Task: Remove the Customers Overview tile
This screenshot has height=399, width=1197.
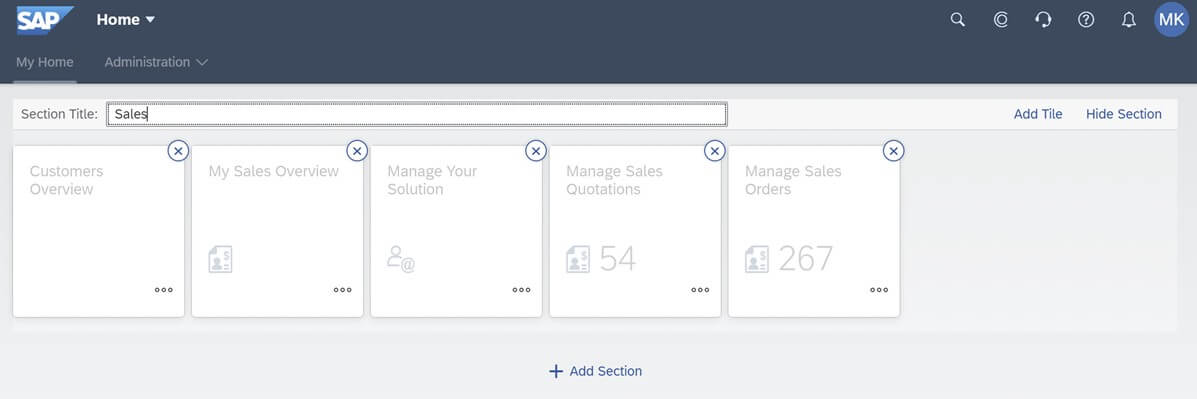Action: pyautogui.click(x=178, y=151)
